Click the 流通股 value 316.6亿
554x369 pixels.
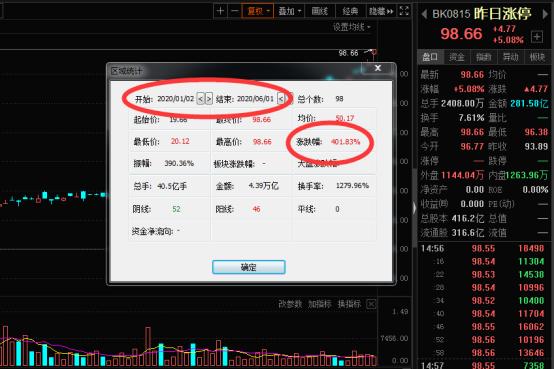[468, 233]
